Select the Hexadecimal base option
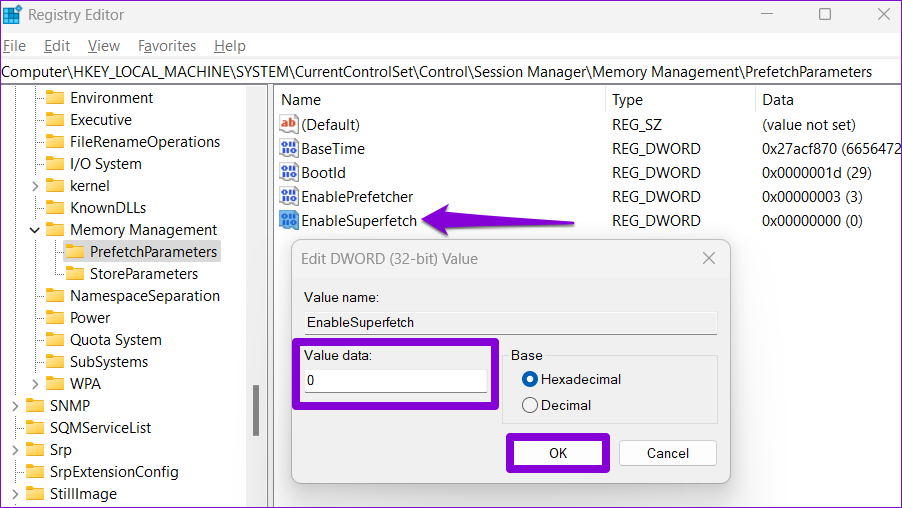 (x=529, y=379)
